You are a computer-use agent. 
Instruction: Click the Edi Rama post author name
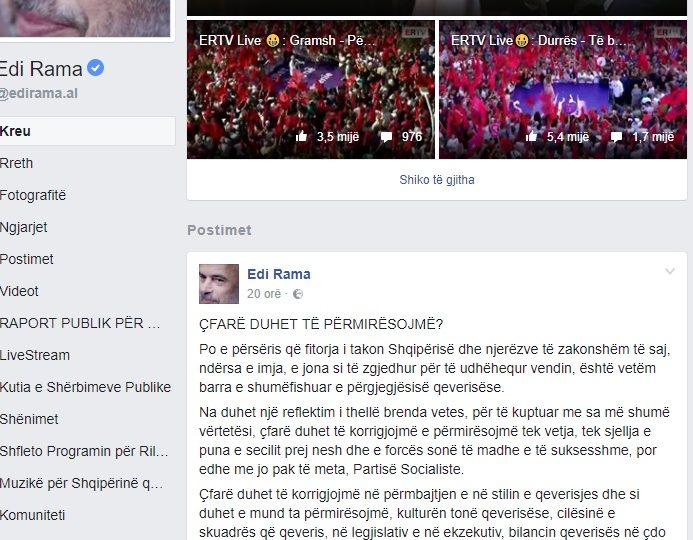[279, 274]
